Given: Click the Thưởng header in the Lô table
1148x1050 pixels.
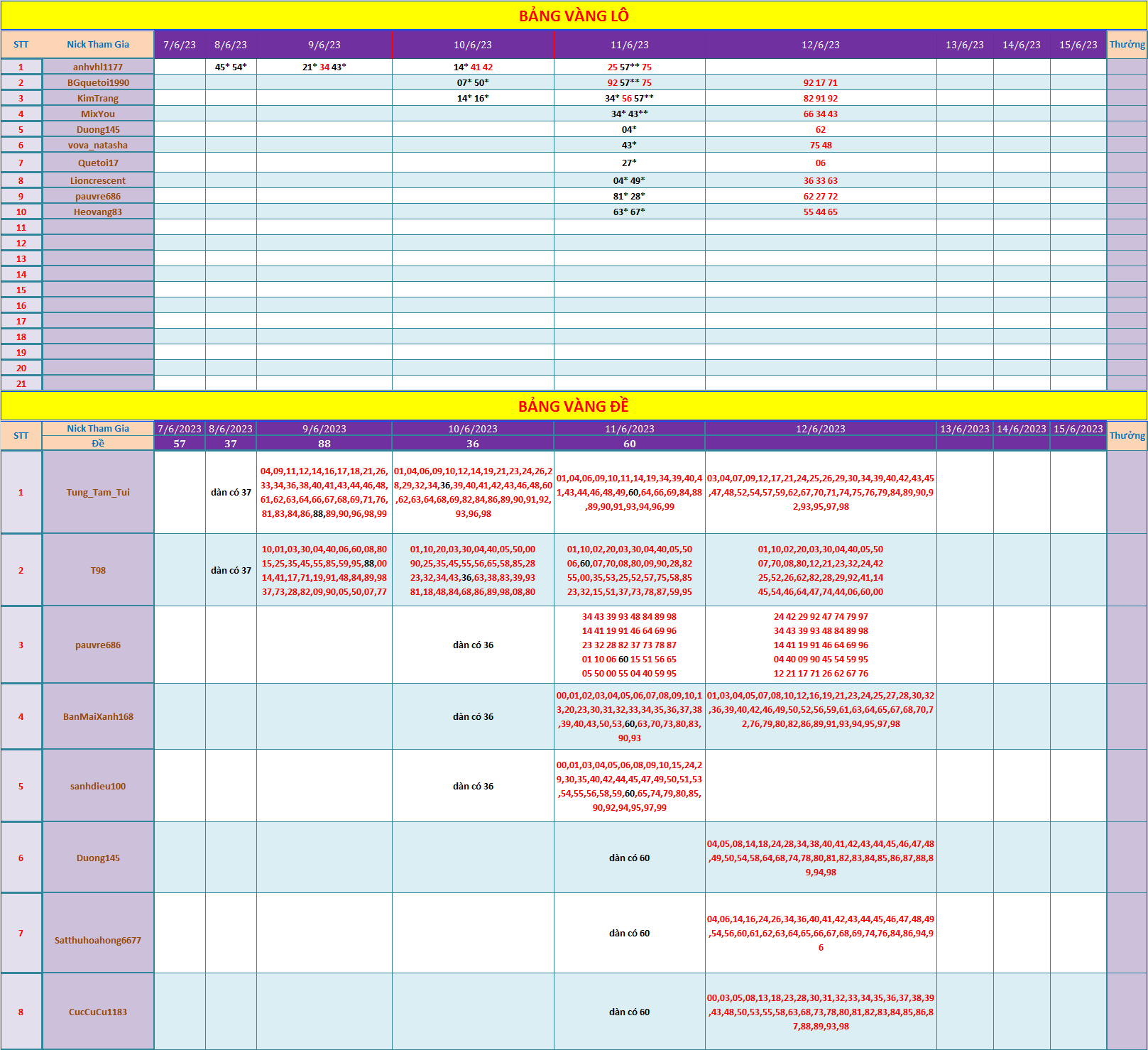Looking at the screenshot, I should 1127,44.
